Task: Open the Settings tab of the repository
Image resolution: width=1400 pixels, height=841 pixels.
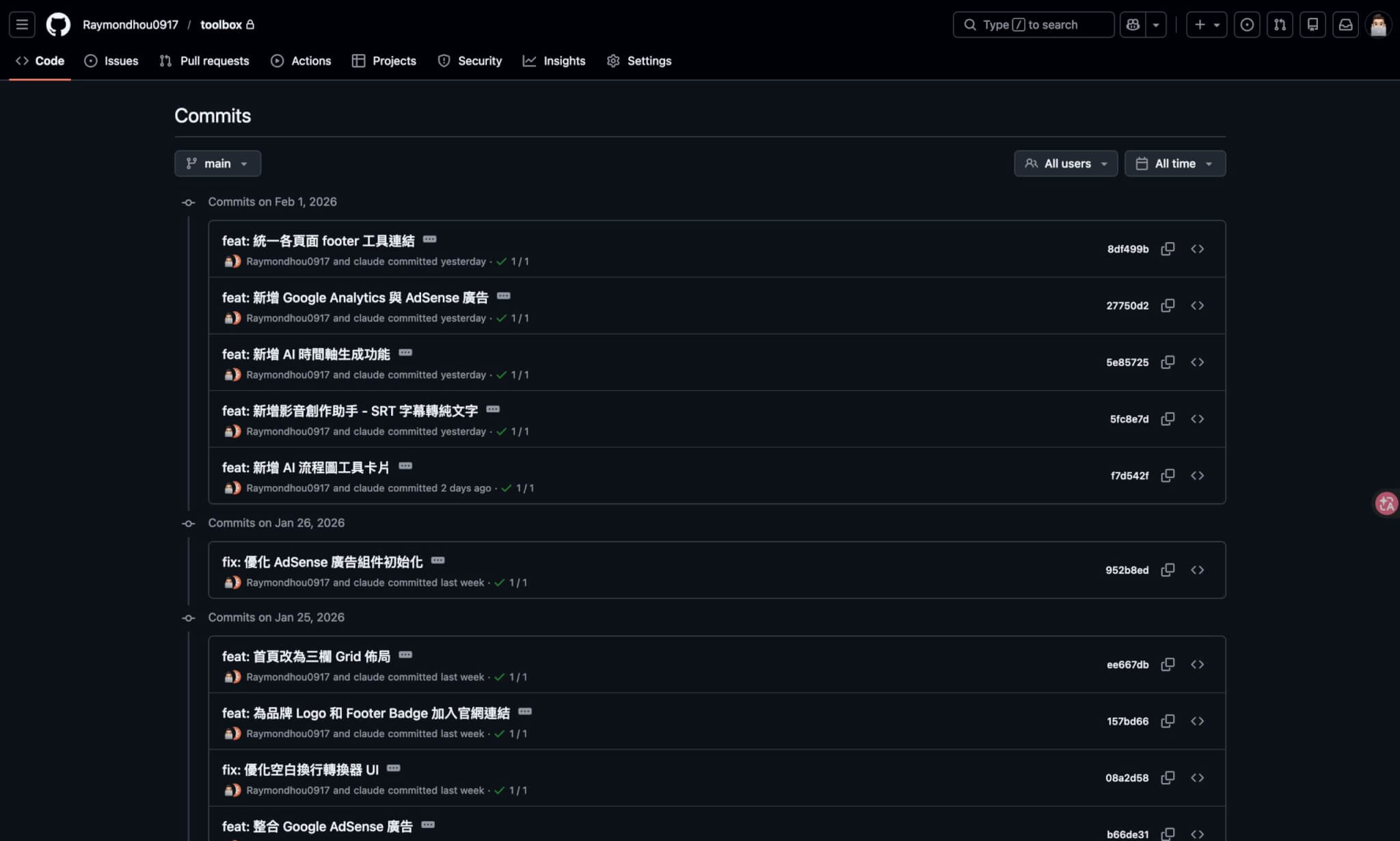Action: point(638,61)
